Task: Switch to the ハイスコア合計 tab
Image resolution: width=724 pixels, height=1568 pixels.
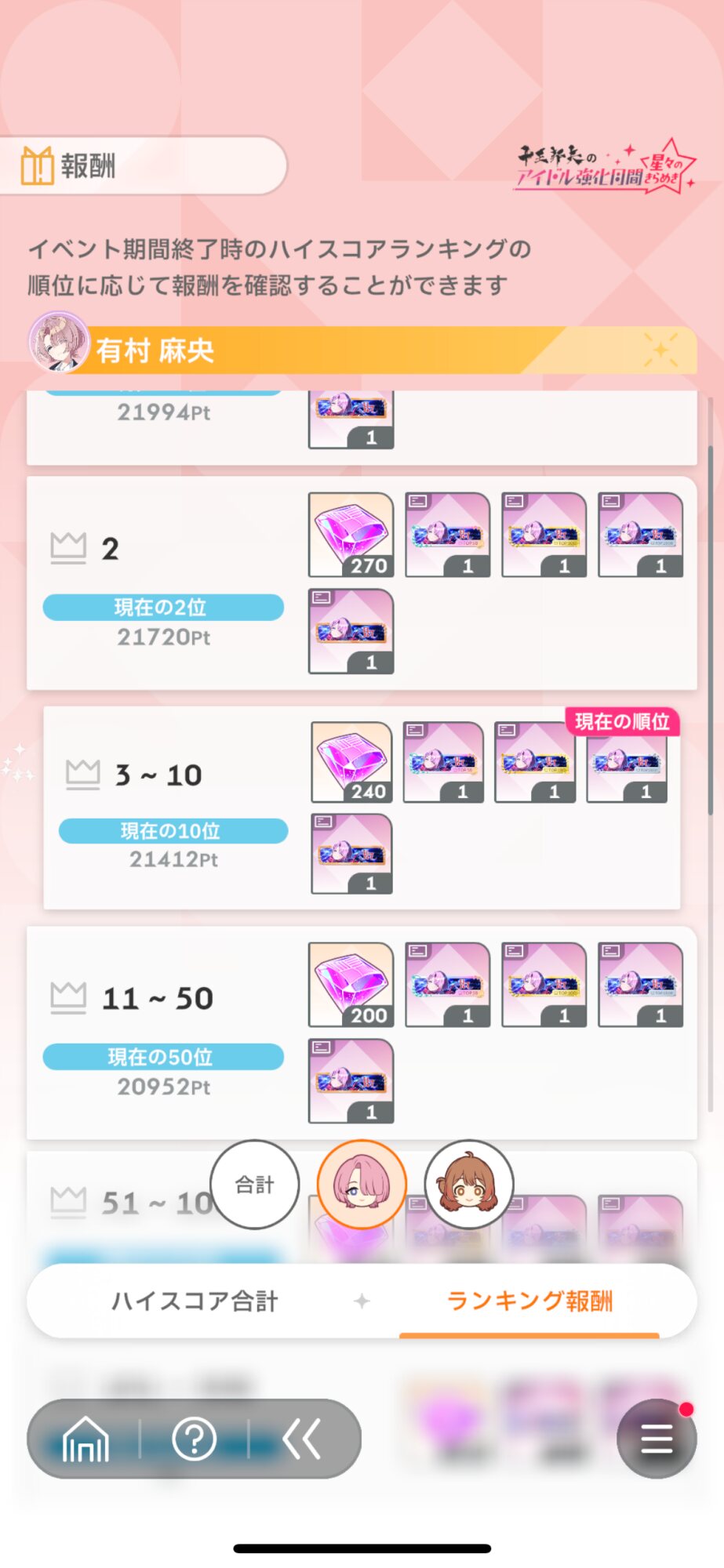Action: click(195, 1301)
